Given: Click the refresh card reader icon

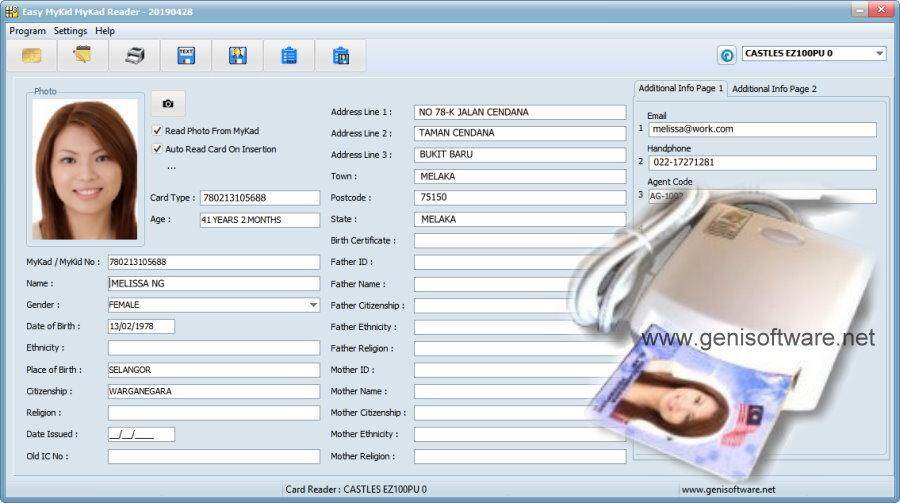Looking at the screenshot, I should click(x=727, y=55).
